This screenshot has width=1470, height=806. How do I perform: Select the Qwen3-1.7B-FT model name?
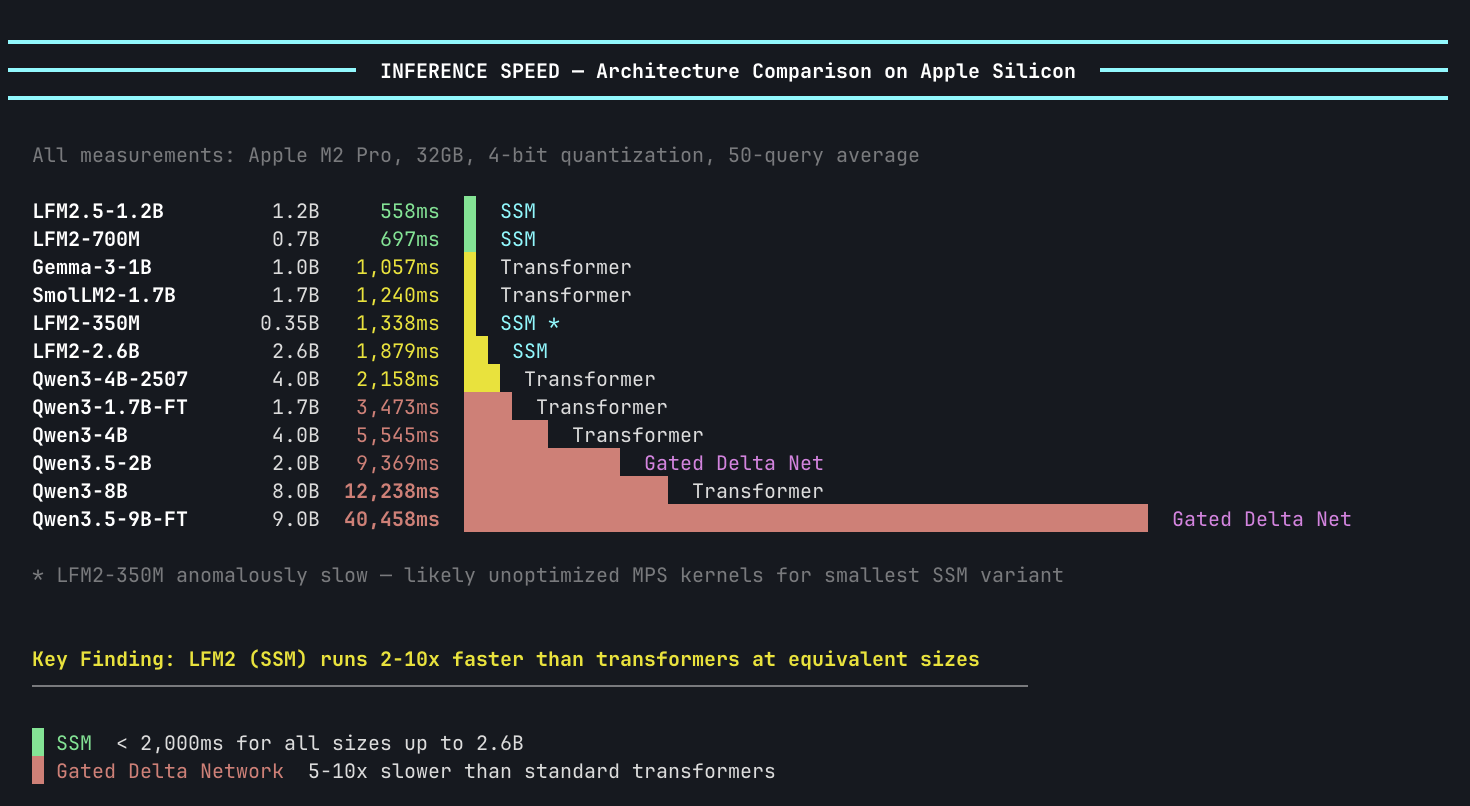[110, 407]
